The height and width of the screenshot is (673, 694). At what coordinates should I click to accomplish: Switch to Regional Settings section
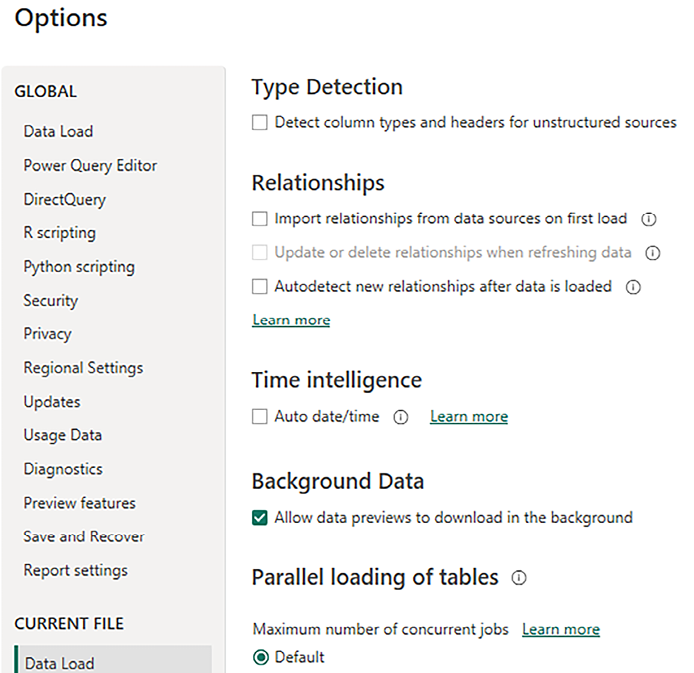coord(83,368)
